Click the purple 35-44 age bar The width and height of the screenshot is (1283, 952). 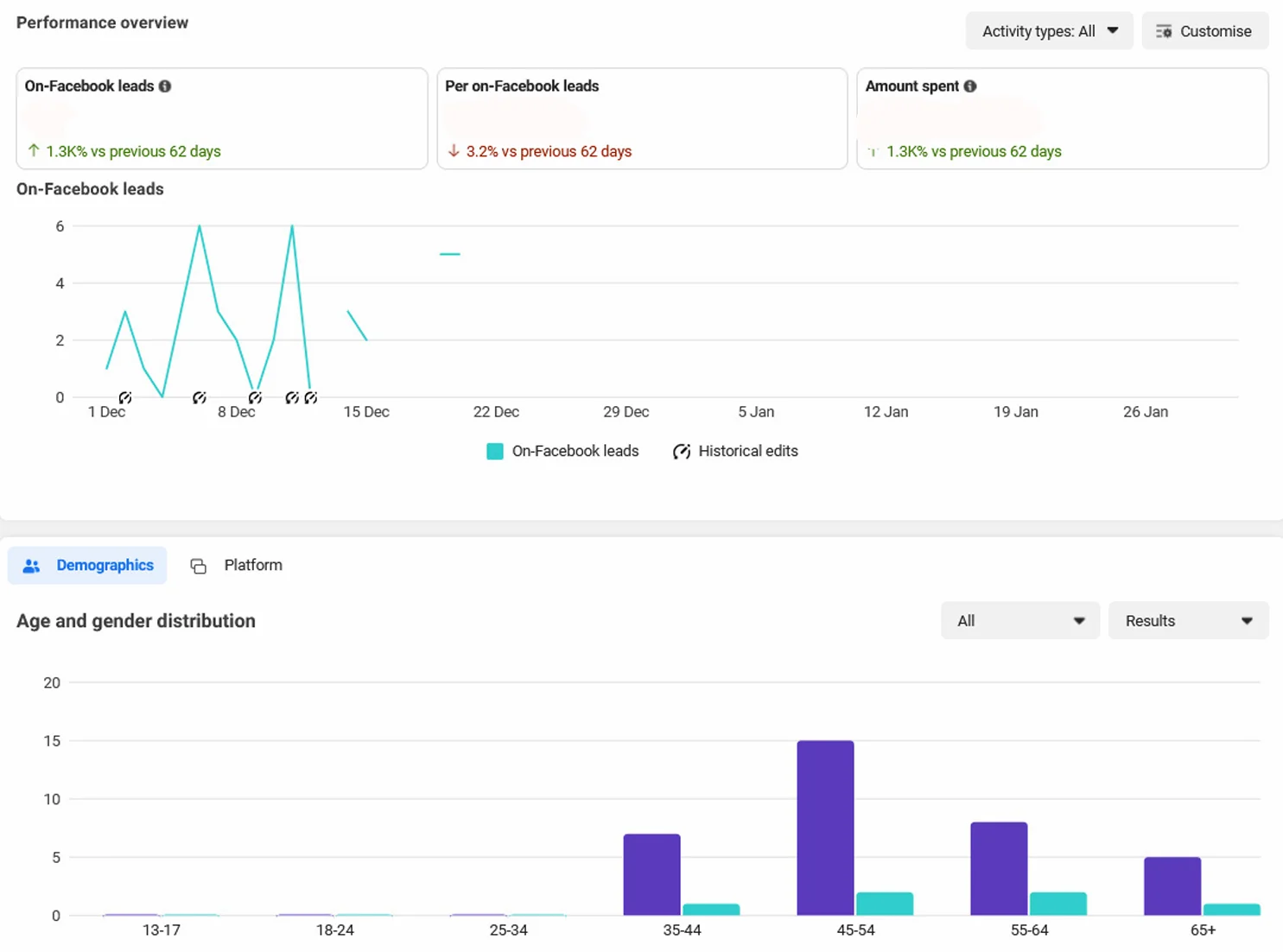coord(651,874)
